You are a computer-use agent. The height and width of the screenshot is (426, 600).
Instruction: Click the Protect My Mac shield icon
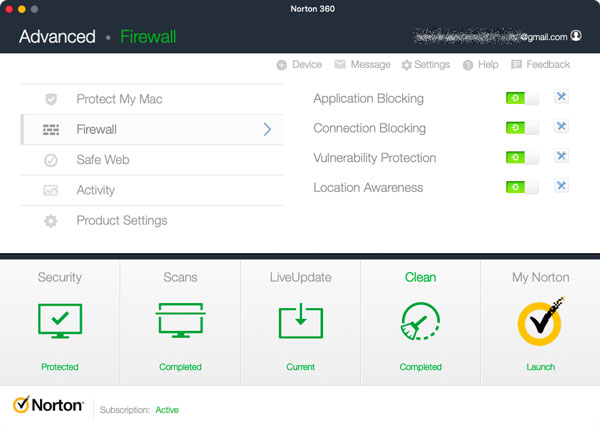tap(51, 99)
